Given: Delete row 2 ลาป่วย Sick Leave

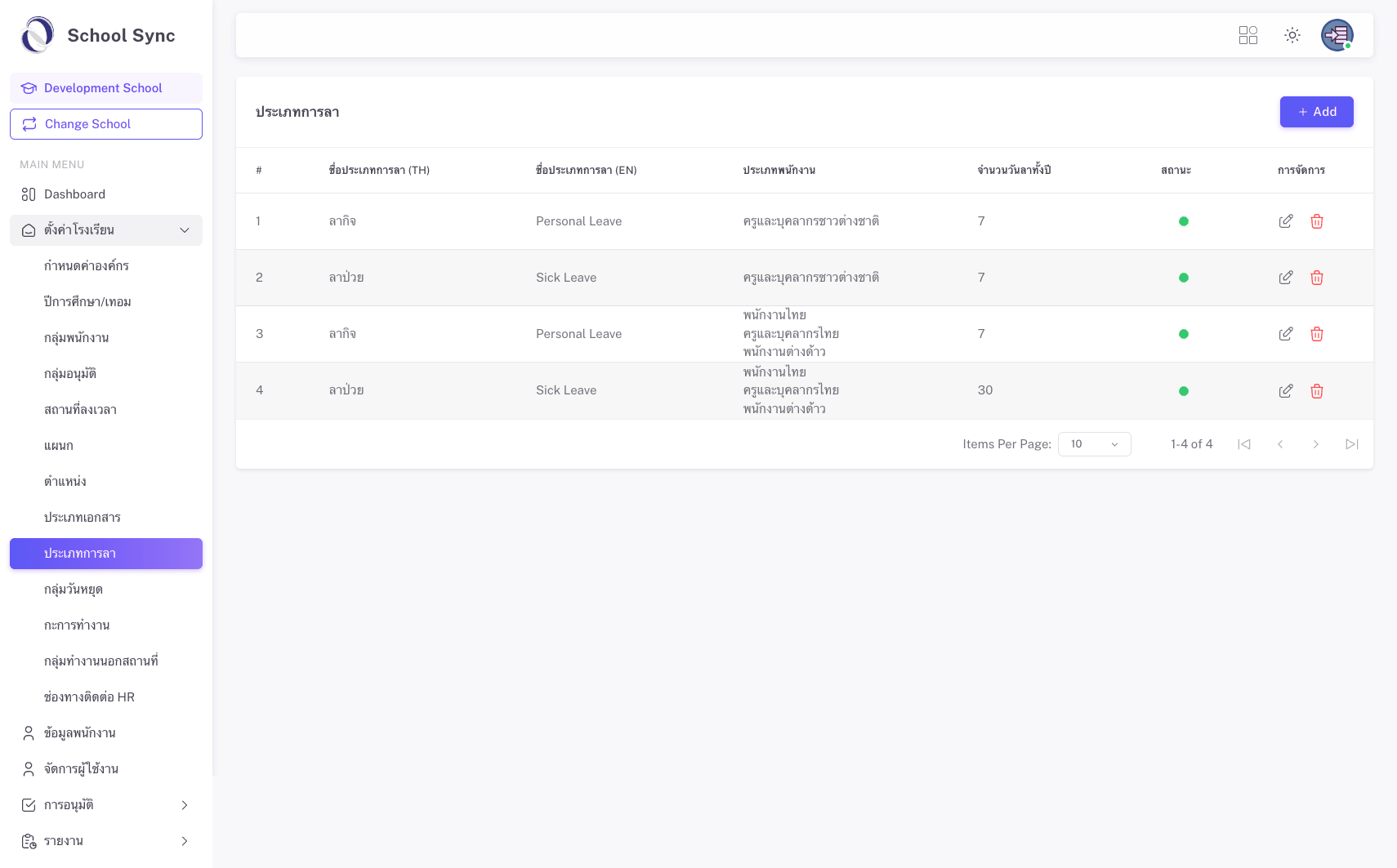Looking at the screenshot, I should click(x=1317, y=278).
